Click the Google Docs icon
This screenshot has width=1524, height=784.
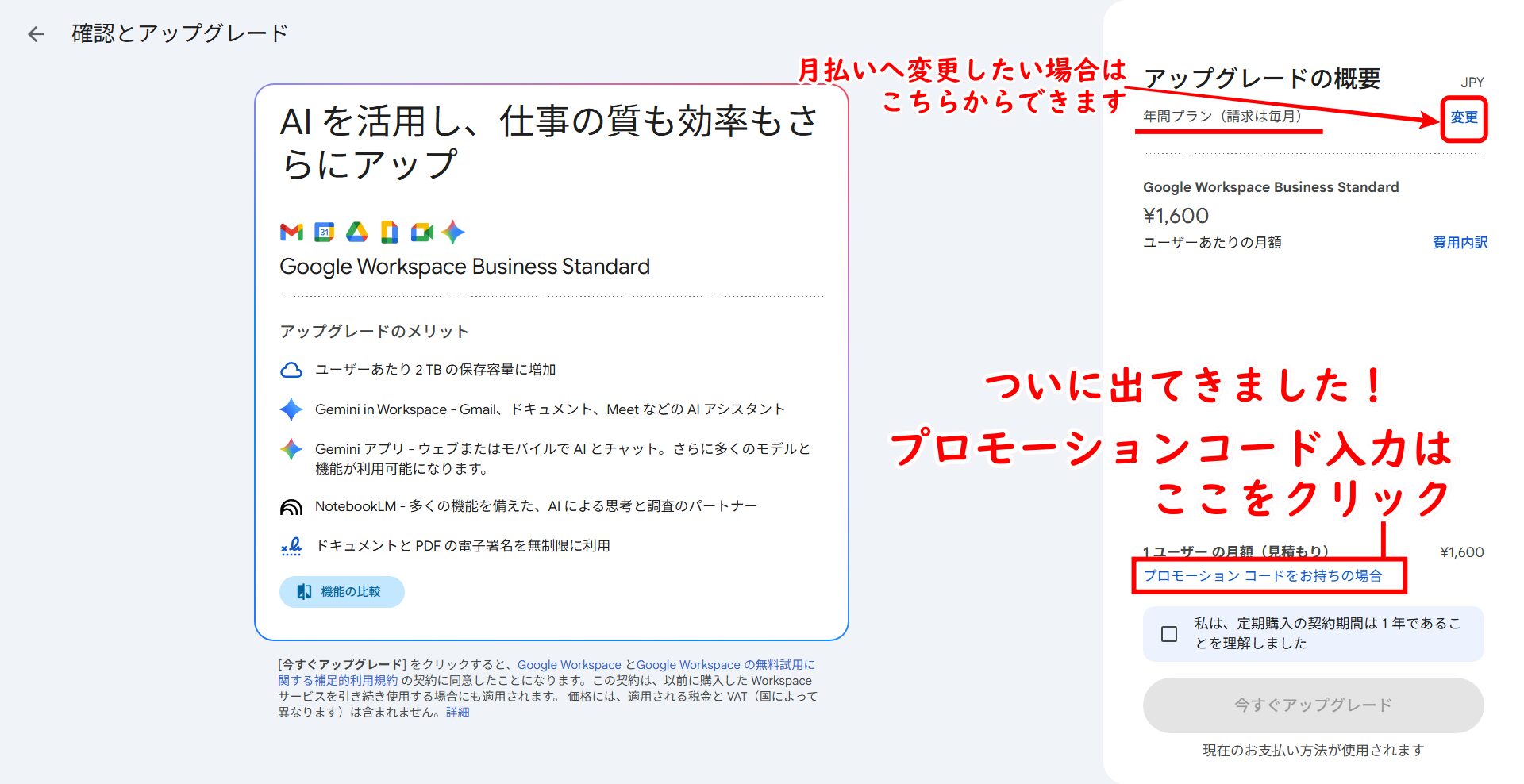pyautogui.click(x=389, y=232)
